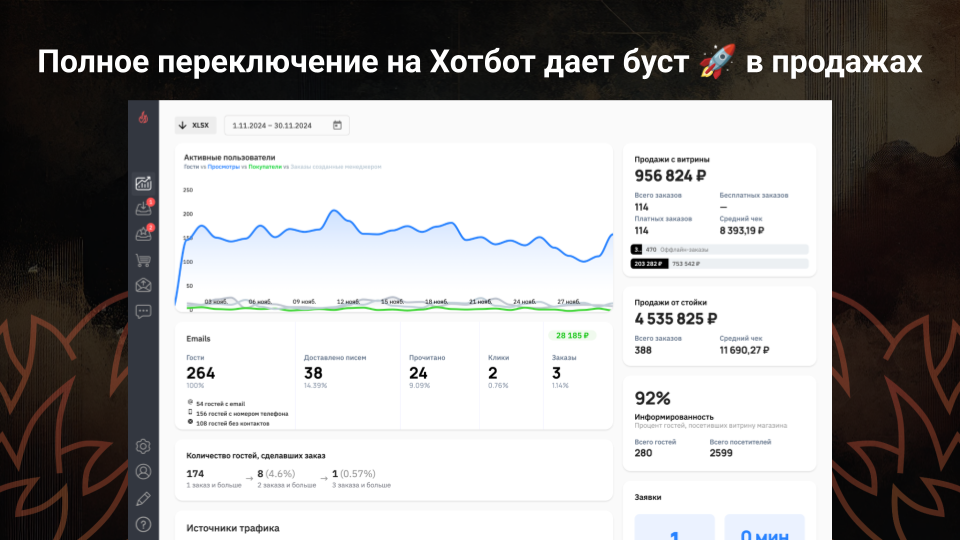Image resolution: width=960 pixels, height=540 pixels.
Task: Click the Продажи с витрины heading
Action: click(x=672, y=159)
